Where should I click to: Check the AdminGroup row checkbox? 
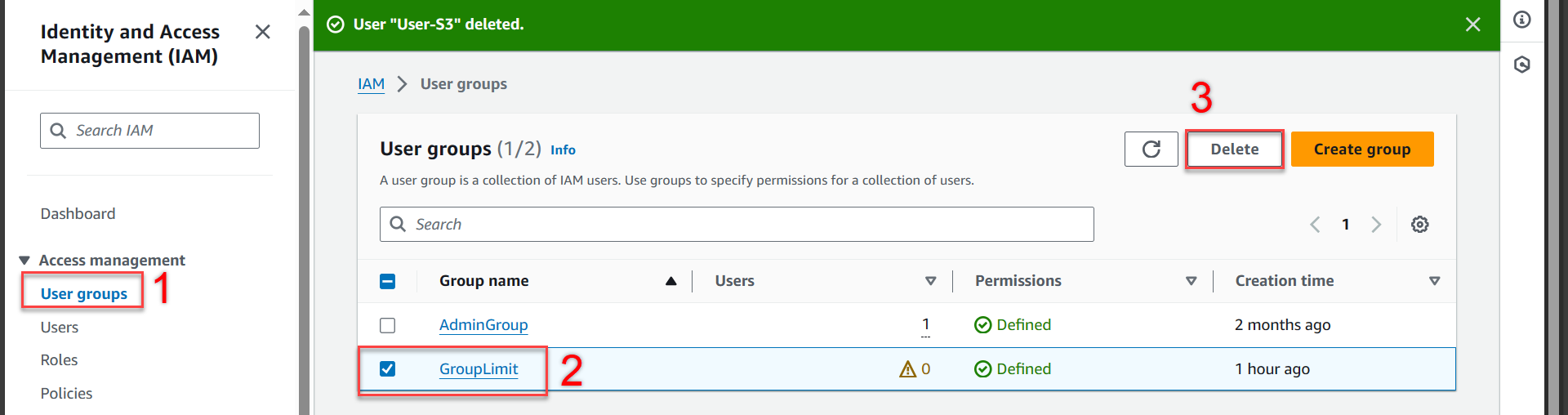point(388,325)
